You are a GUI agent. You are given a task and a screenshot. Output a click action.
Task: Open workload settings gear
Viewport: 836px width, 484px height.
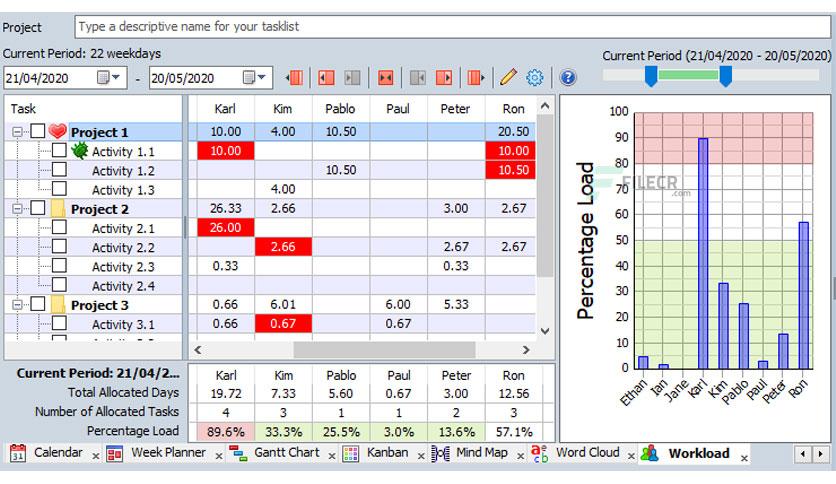tap(535, 78)
